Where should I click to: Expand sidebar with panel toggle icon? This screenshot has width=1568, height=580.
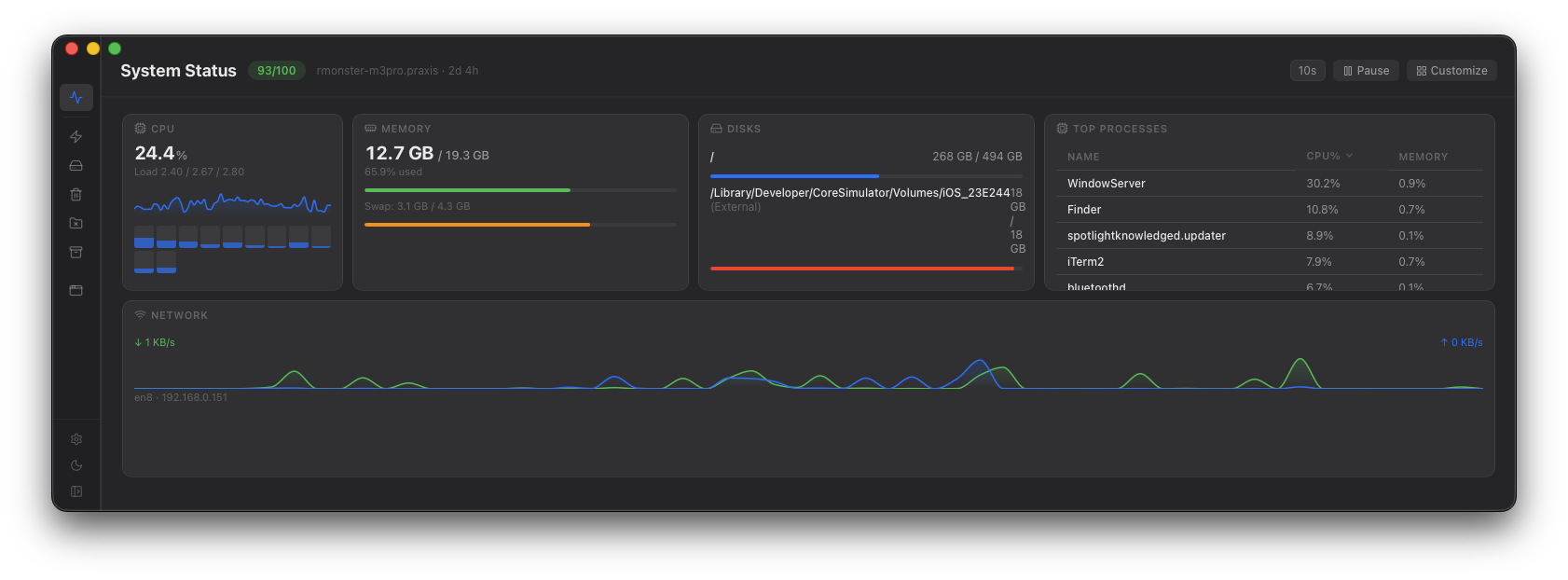(76, 491)
